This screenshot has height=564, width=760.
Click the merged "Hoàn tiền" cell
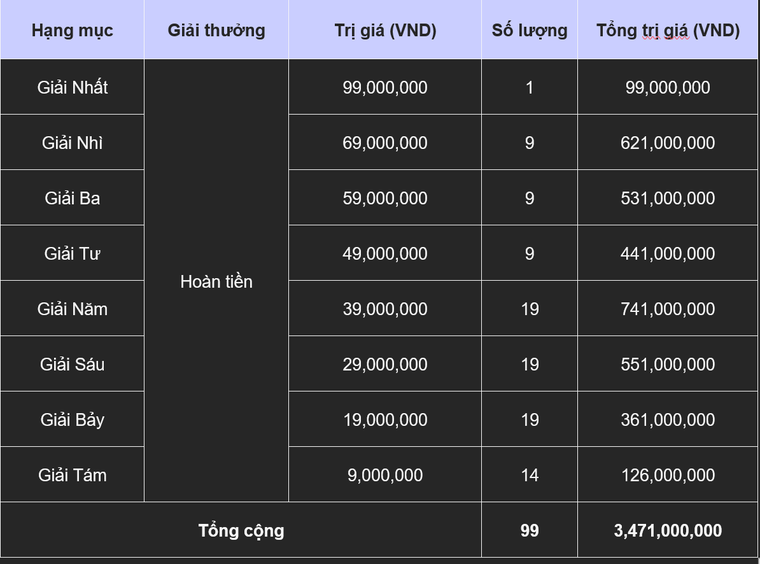pos(216,281)
